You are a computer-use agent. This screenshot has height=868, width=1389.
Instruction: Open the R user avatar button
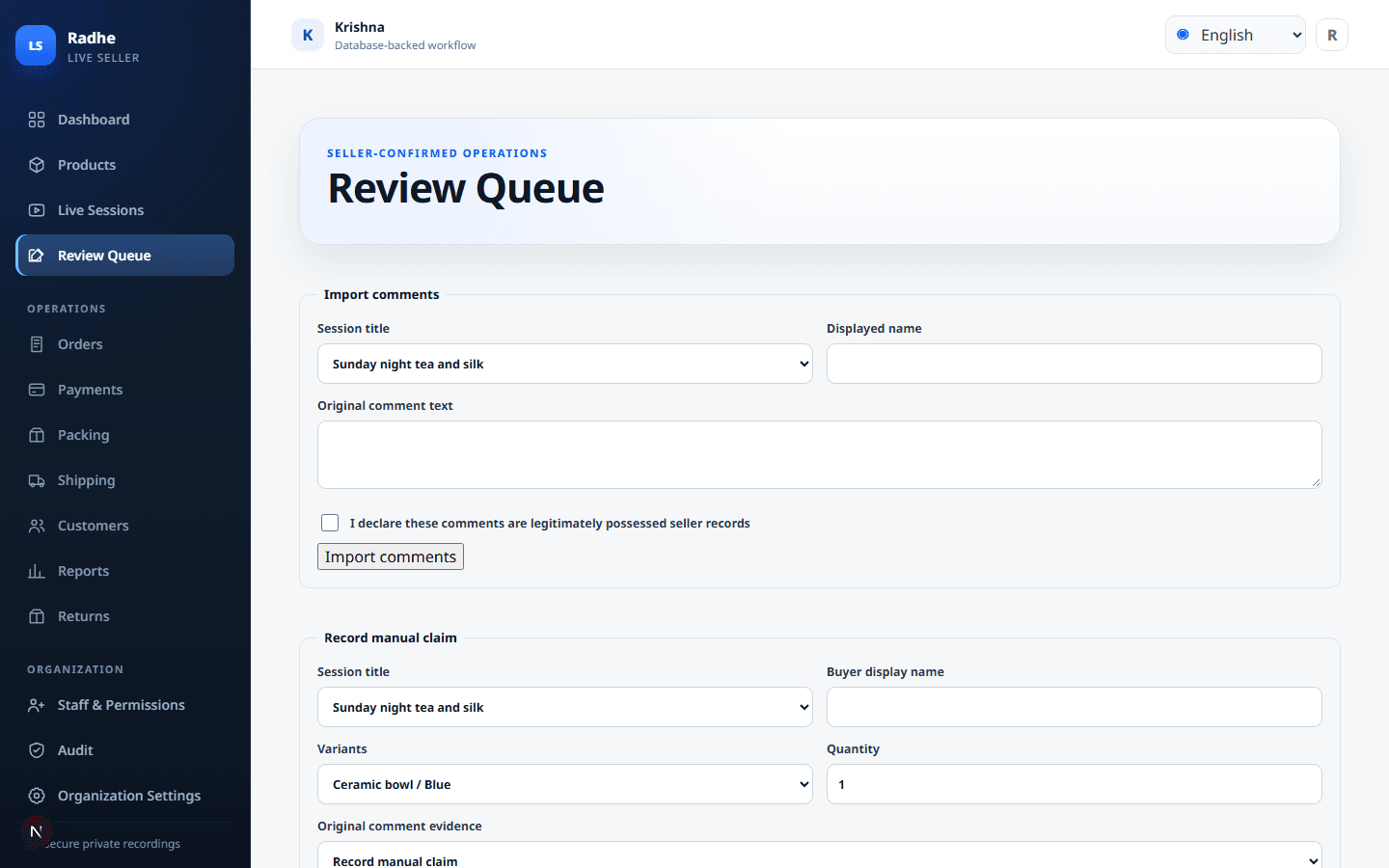point(1332,35)
